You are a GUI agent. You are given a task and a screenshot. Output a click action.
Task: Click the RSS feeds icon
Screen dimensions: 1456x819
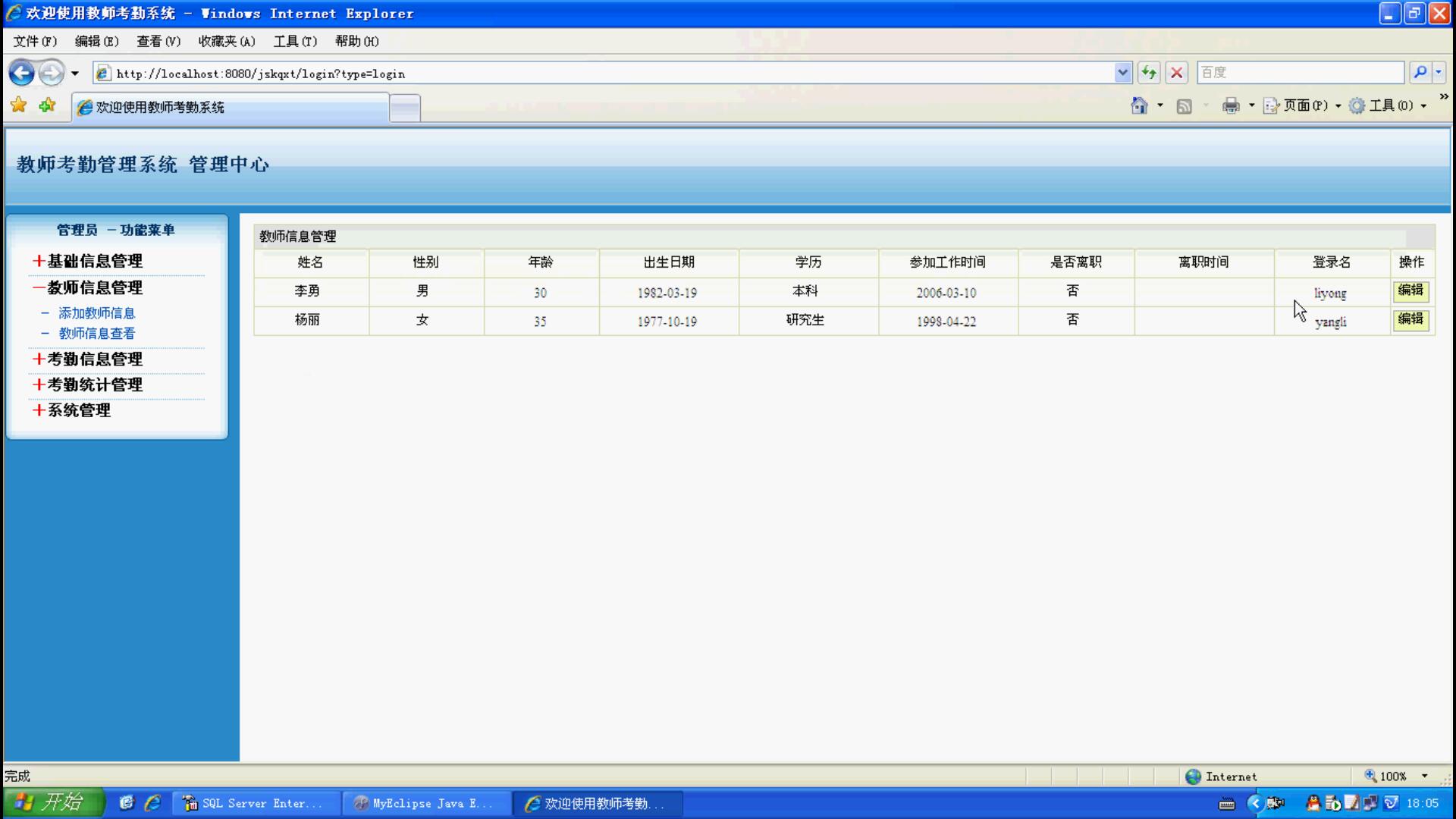[x=1184, y=106]
